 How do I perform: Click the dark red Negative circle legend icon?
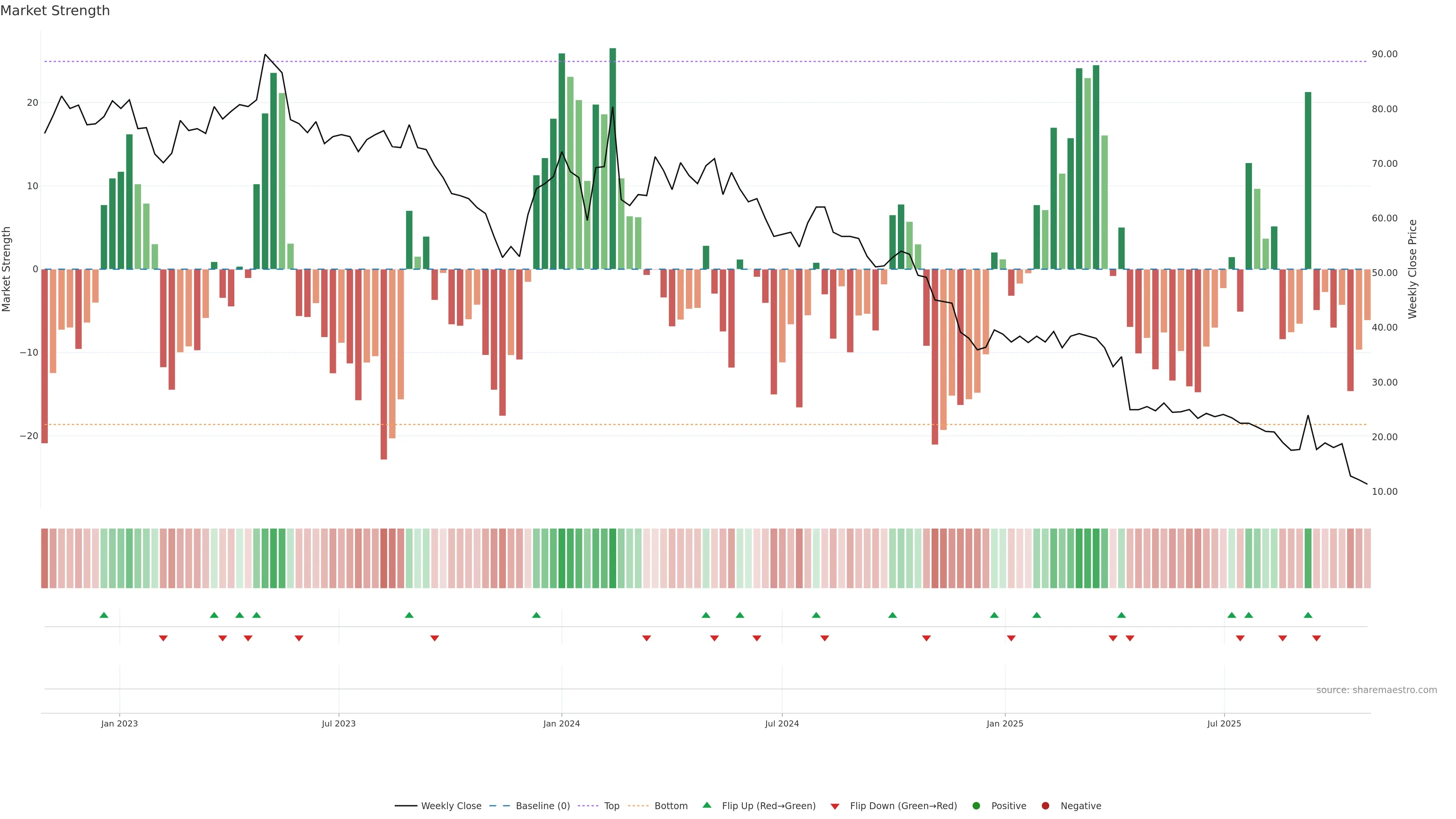1045,806
